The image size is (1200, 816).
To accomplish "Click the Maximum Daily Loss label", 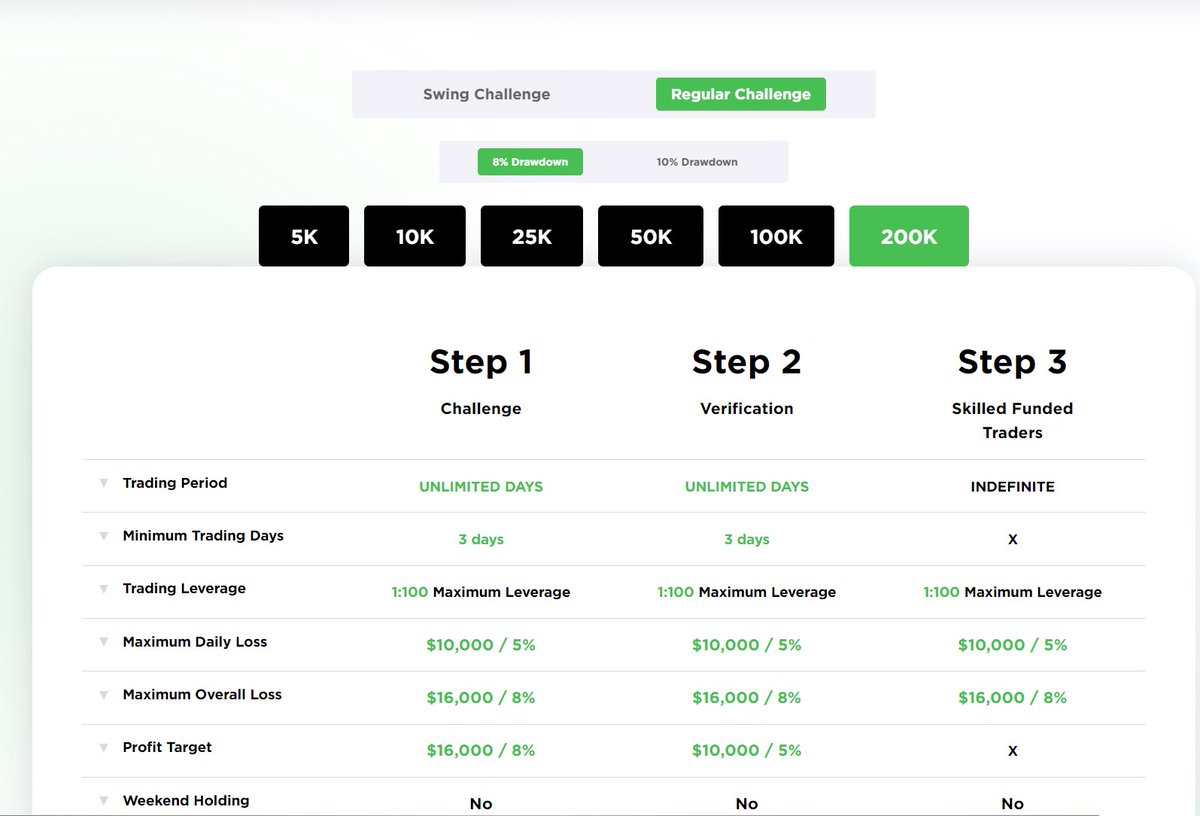I will tap(195, 642).
